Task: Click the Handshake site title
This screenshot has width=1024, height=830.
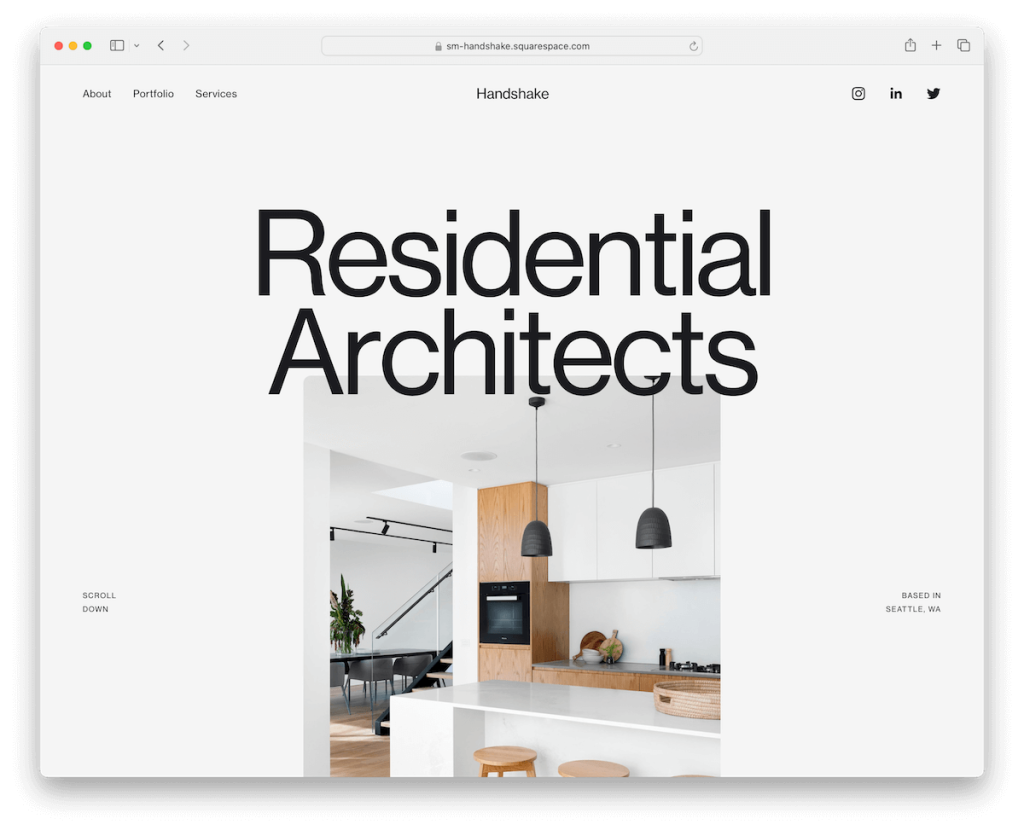Action: [513, 94]
